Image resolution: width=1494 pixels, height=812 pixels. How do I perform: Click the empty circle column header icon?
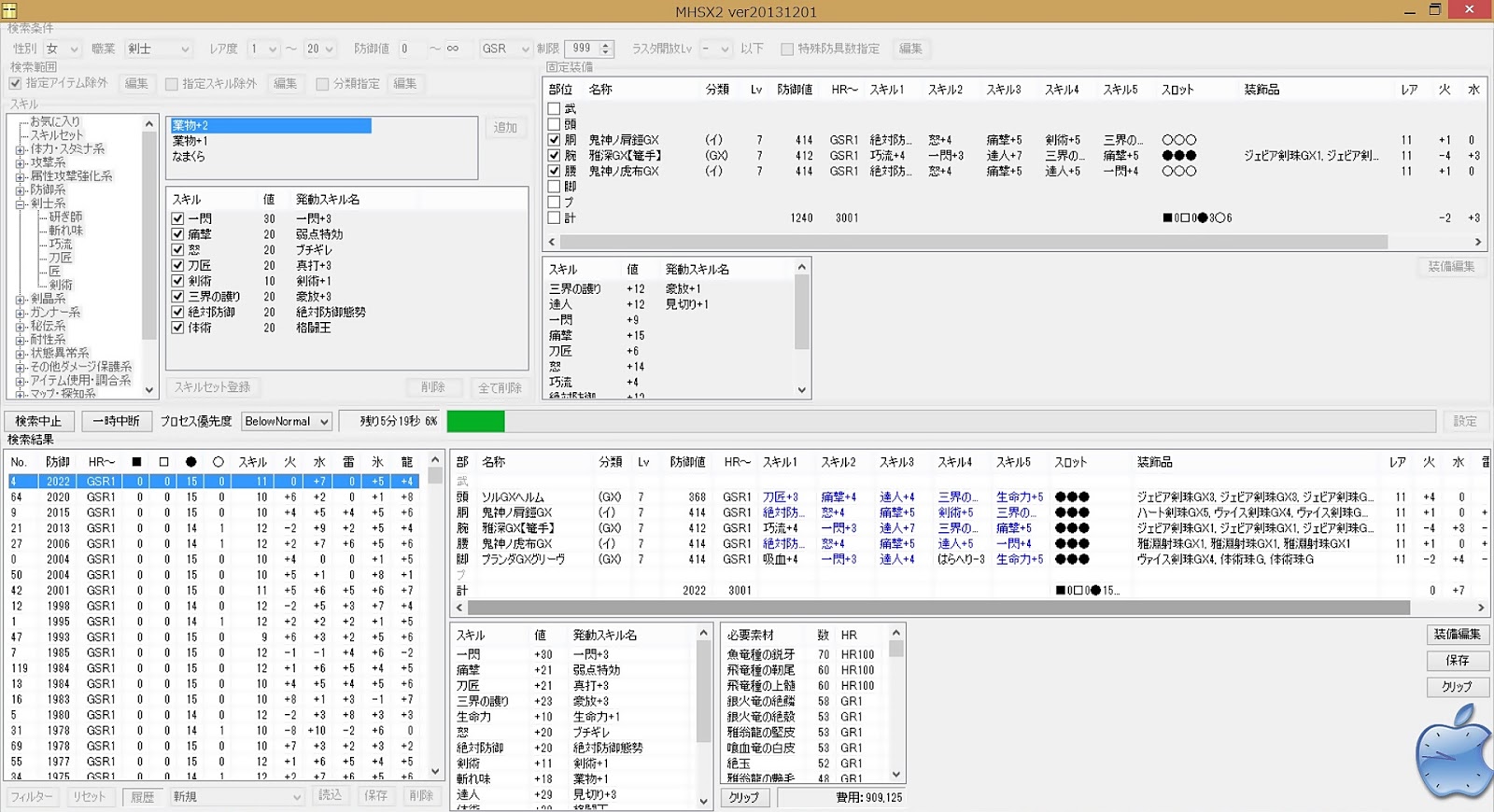218,462
